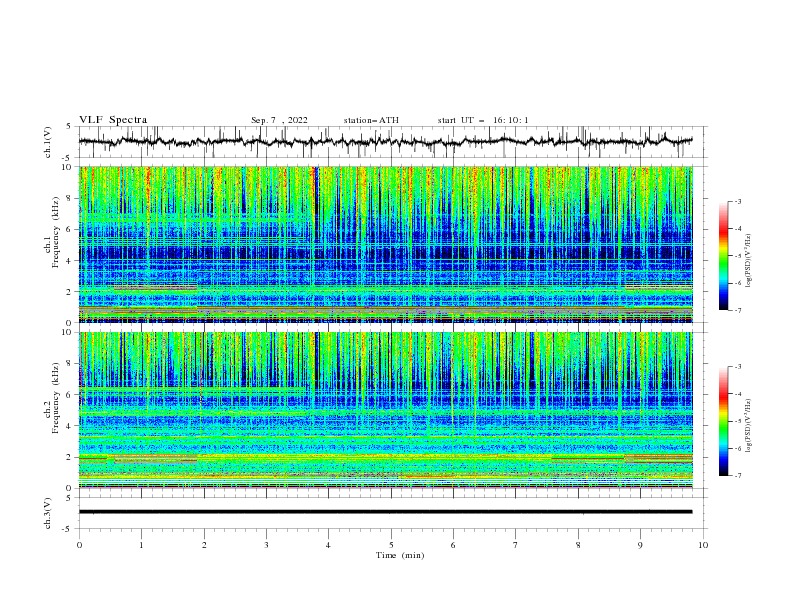Click the ch.1 spectrogram plot
This screenshot has height=612, width=792.
click(386, 244)
